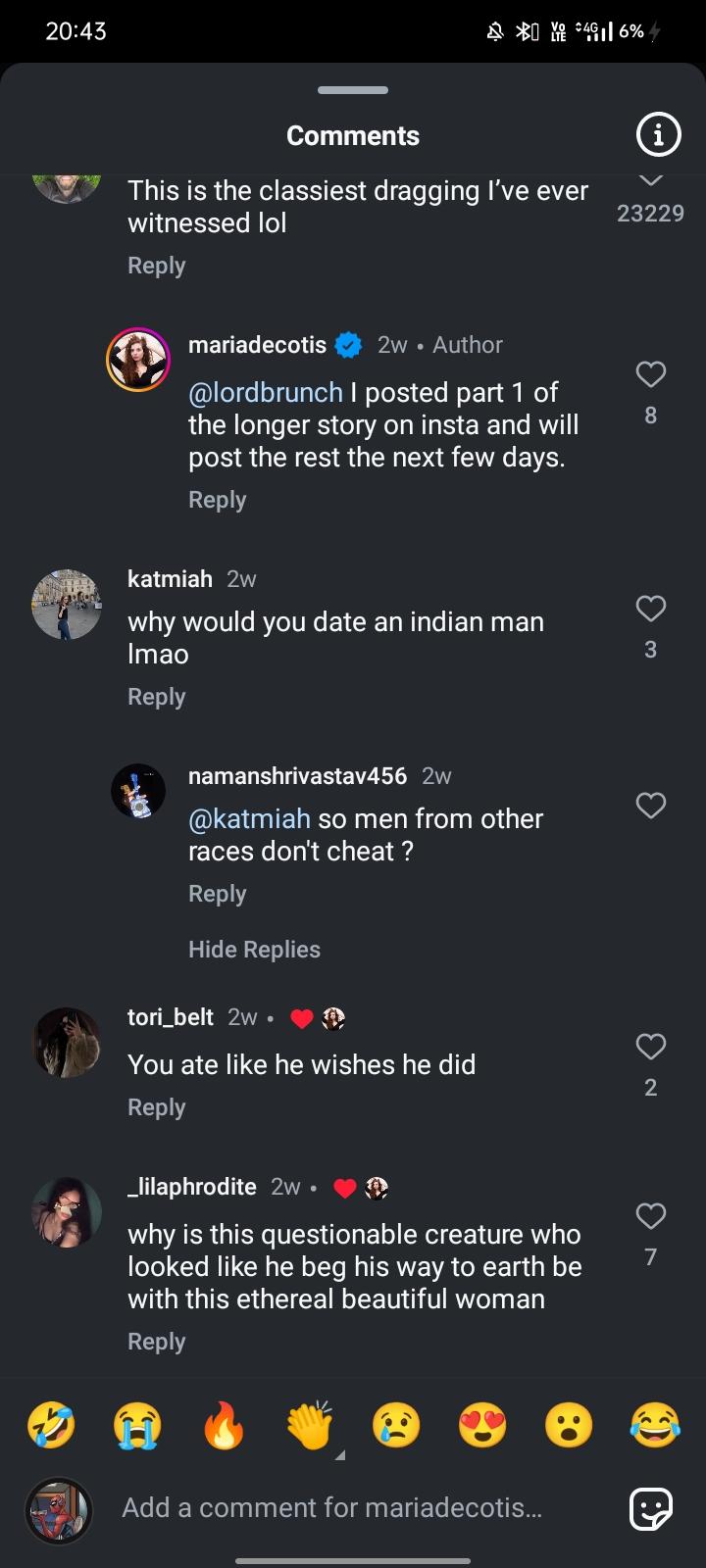Screen dimensions: 706x1568
Task: Insert the surprised face emoji
Action: (x=569, y=1425)
